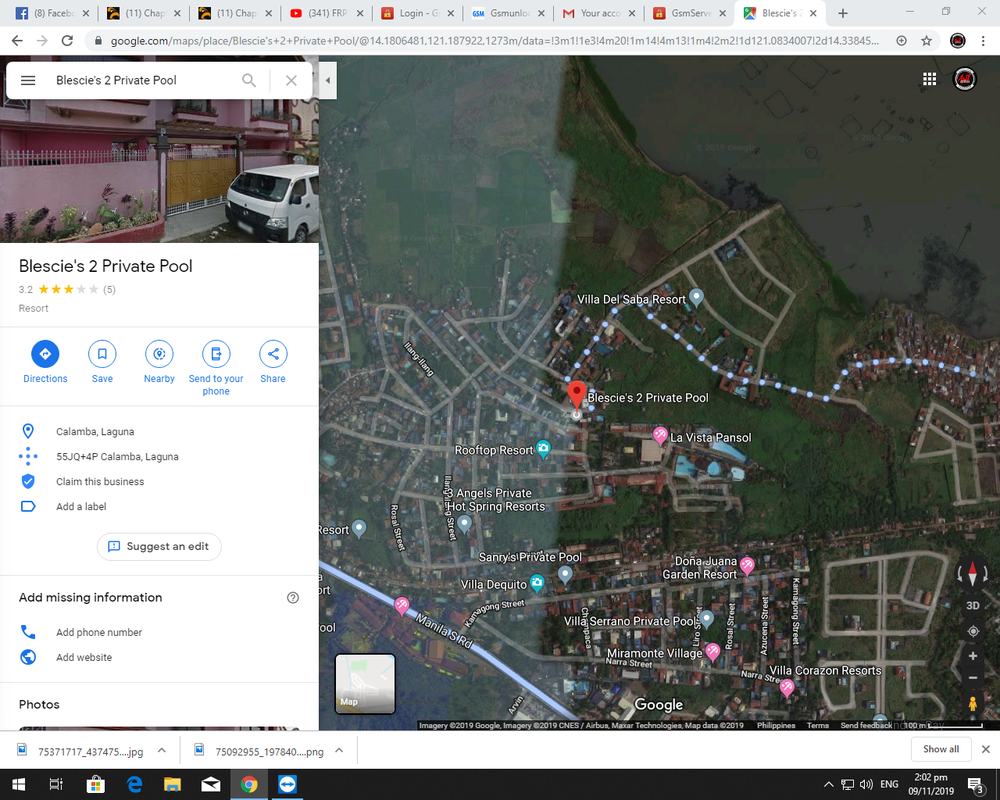Image resolution: width=1000 pixels, height=800 pixels.
Task: Click the 5 reviews count
Action: pyautogui.click(x=110, y=290)
